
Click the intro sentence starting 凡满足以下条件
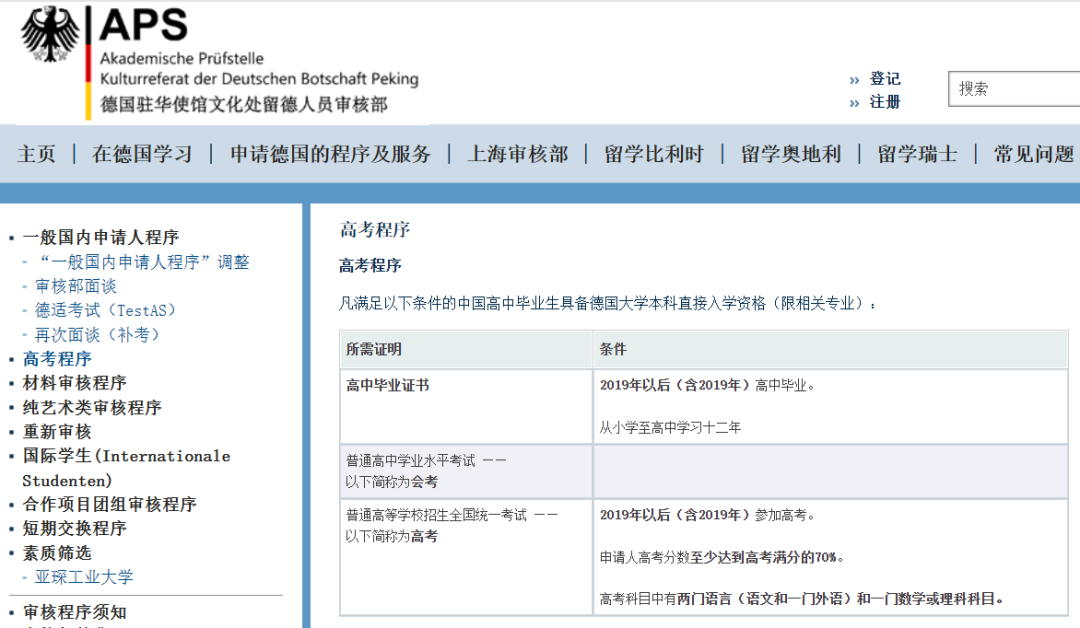(608, 303)
